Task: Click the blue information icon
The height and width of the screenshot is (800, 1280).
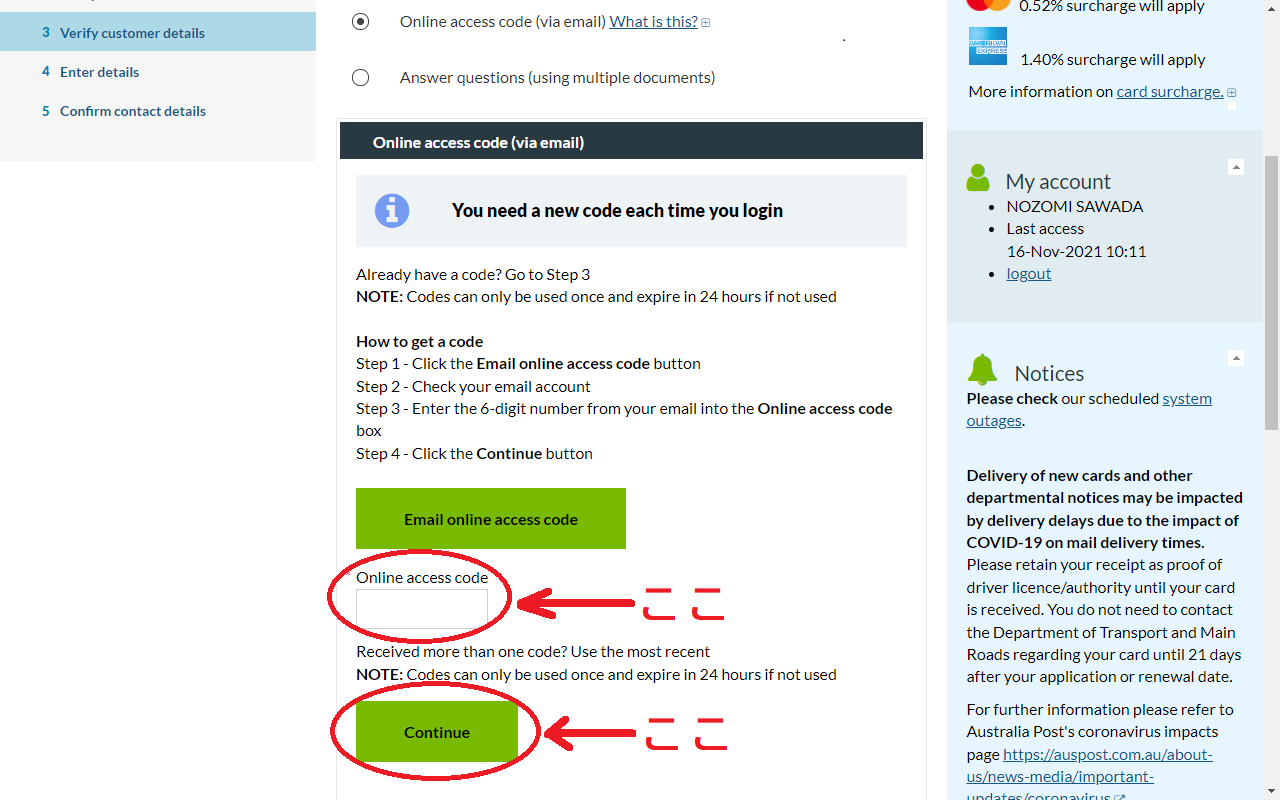Action: 392,211
